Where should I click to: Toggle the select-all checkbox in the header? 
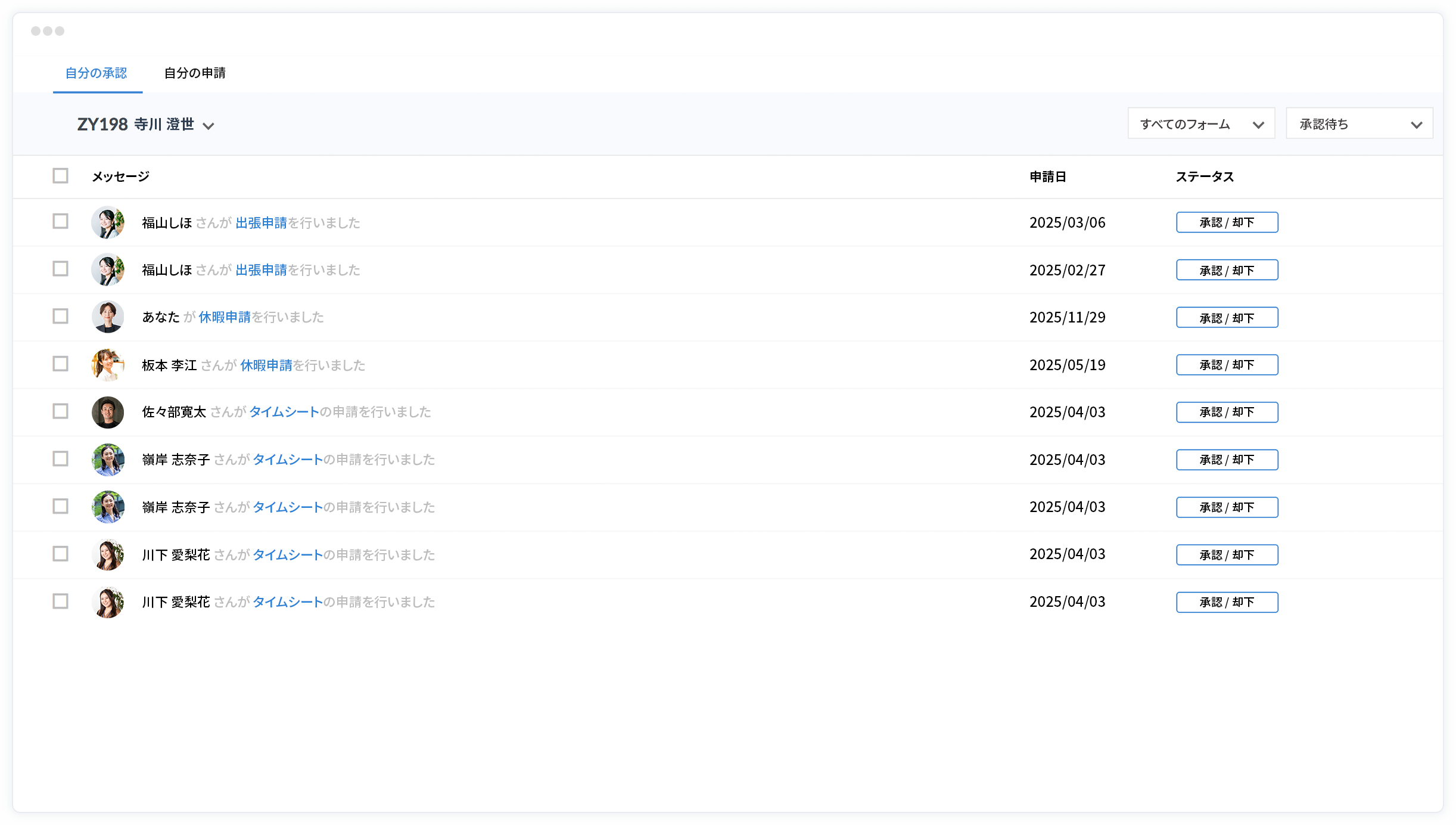pos(60,175)
